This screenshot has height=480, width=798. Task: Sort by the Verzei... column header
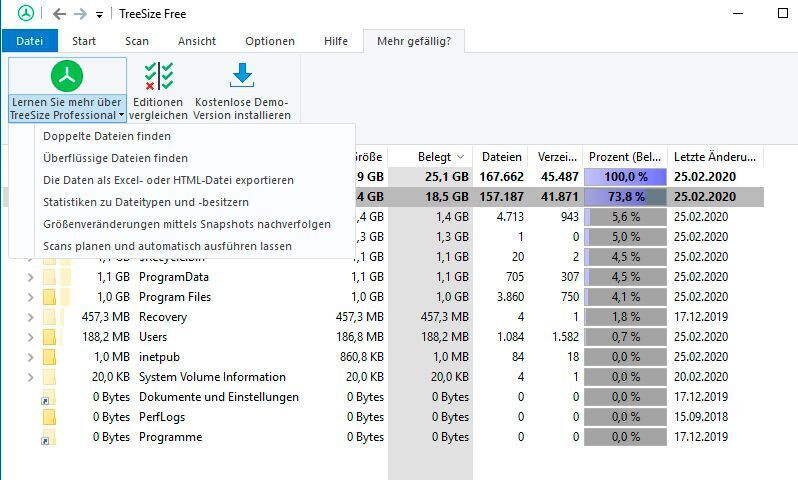click(x=557, y=157)
